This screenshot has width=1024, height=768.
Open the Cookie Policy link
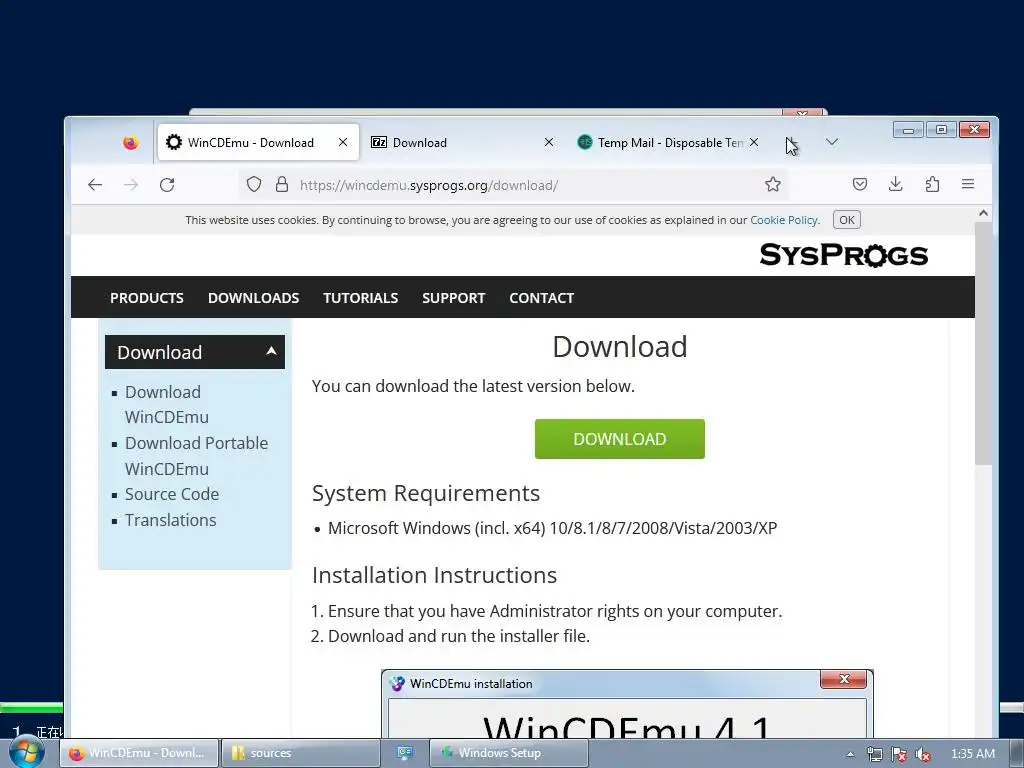[x=784, y=220]
